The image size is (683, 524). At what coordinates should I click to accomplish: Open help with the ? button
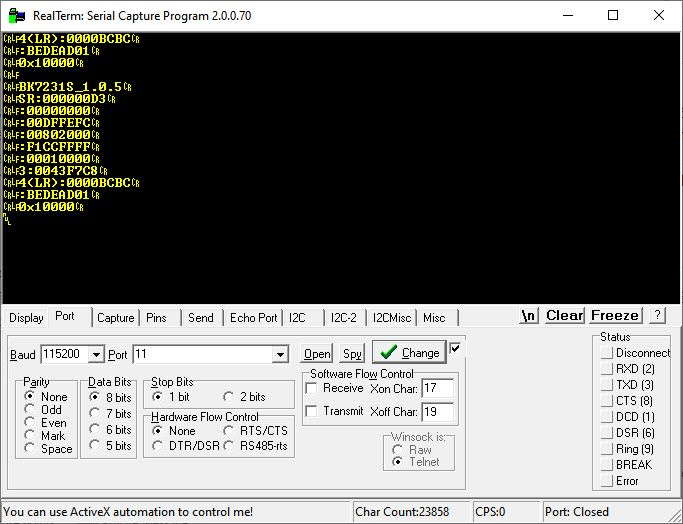657,315
